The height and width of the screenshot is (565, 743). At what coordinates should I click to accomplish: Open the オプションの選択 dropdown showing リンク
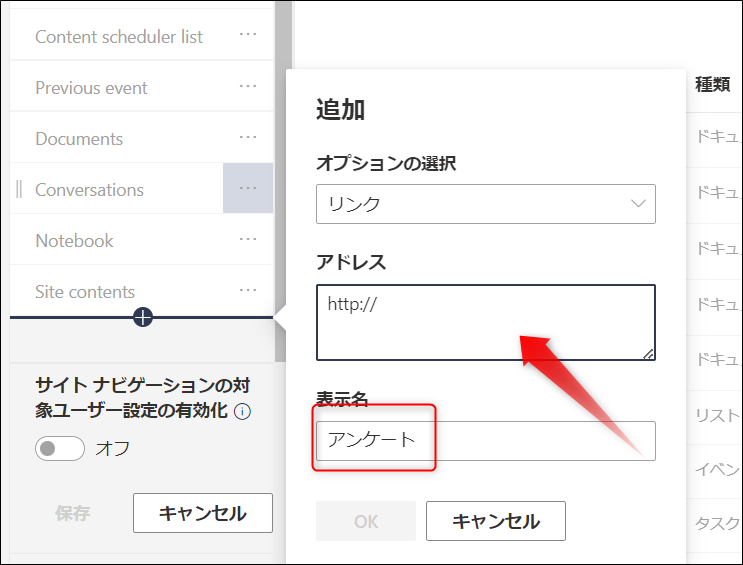[486, 204]
